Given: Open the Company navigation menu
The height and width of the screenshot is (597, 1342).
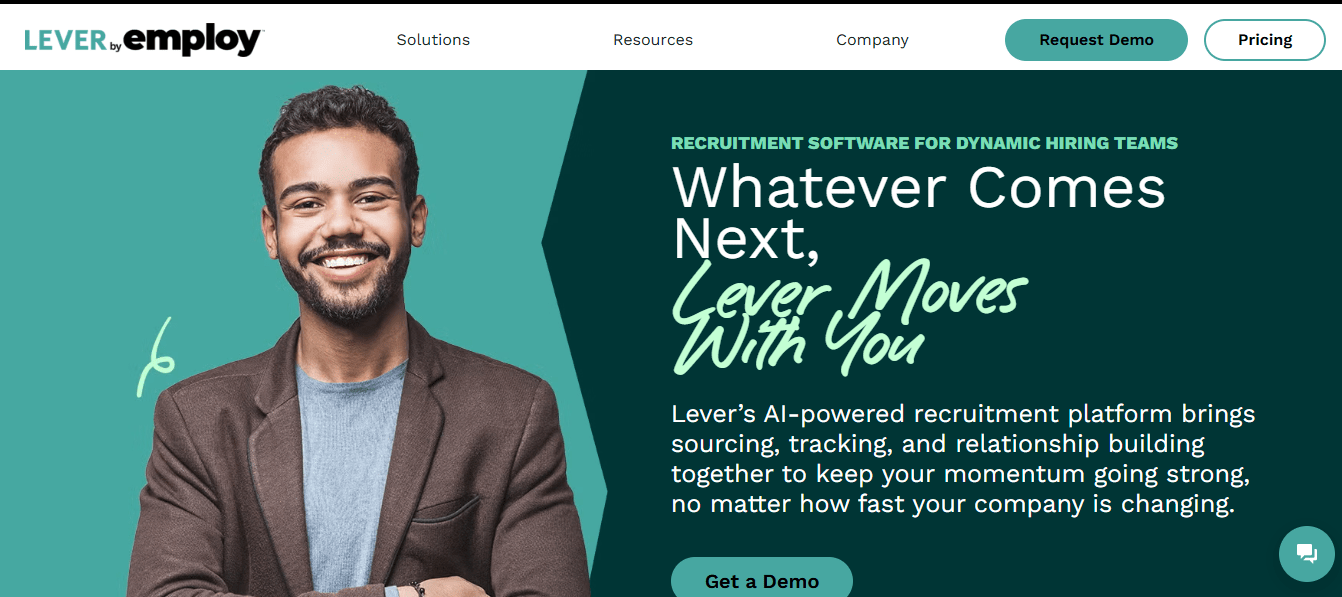Looking at the screenshot, I should tap(872, 40).
